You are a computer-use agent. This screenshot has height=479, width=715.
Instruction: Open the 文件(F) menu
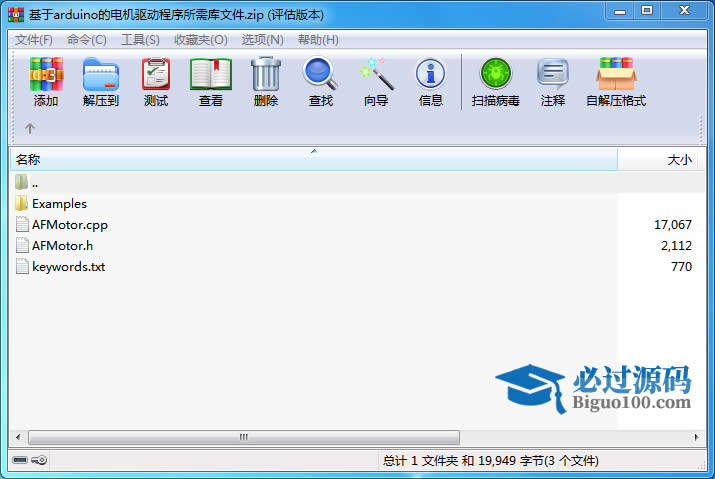tap(34, 40)
